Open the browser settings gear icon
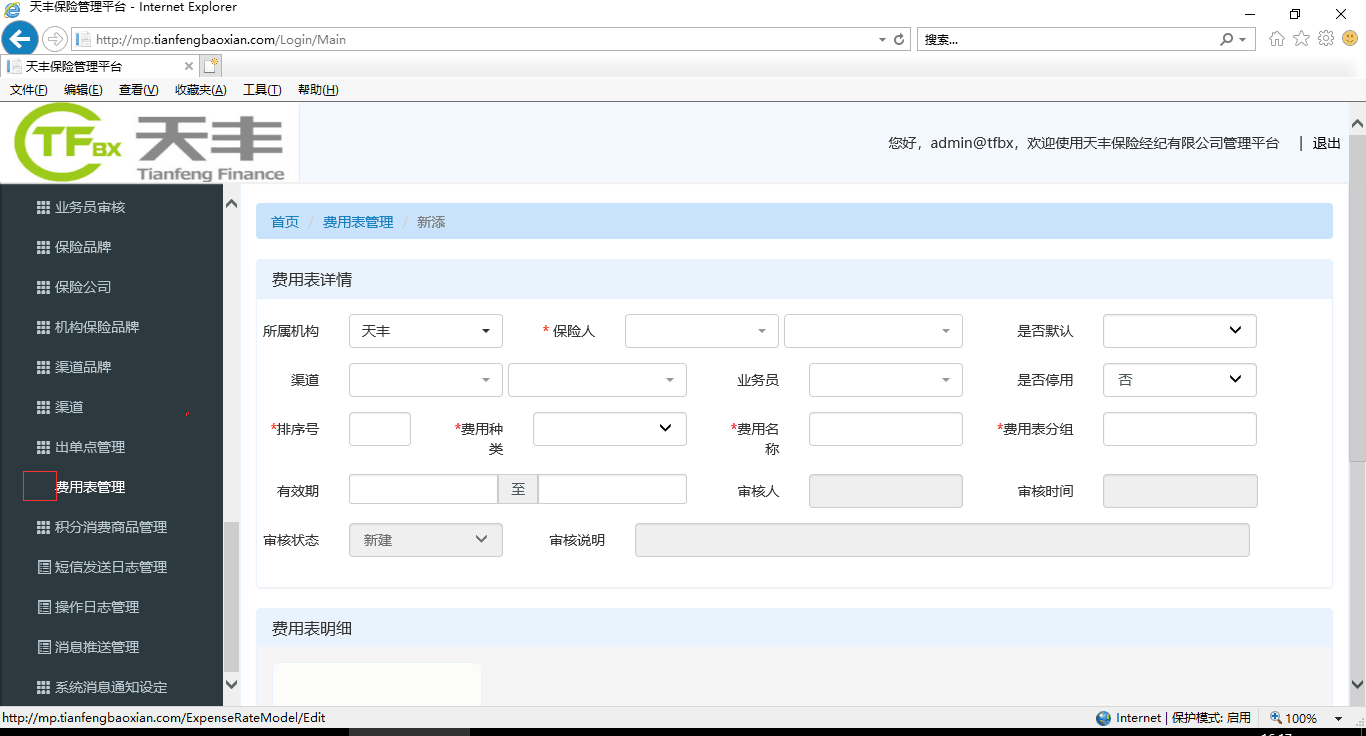This screenshot has width=1366, height=736. tap(1326, 39)
